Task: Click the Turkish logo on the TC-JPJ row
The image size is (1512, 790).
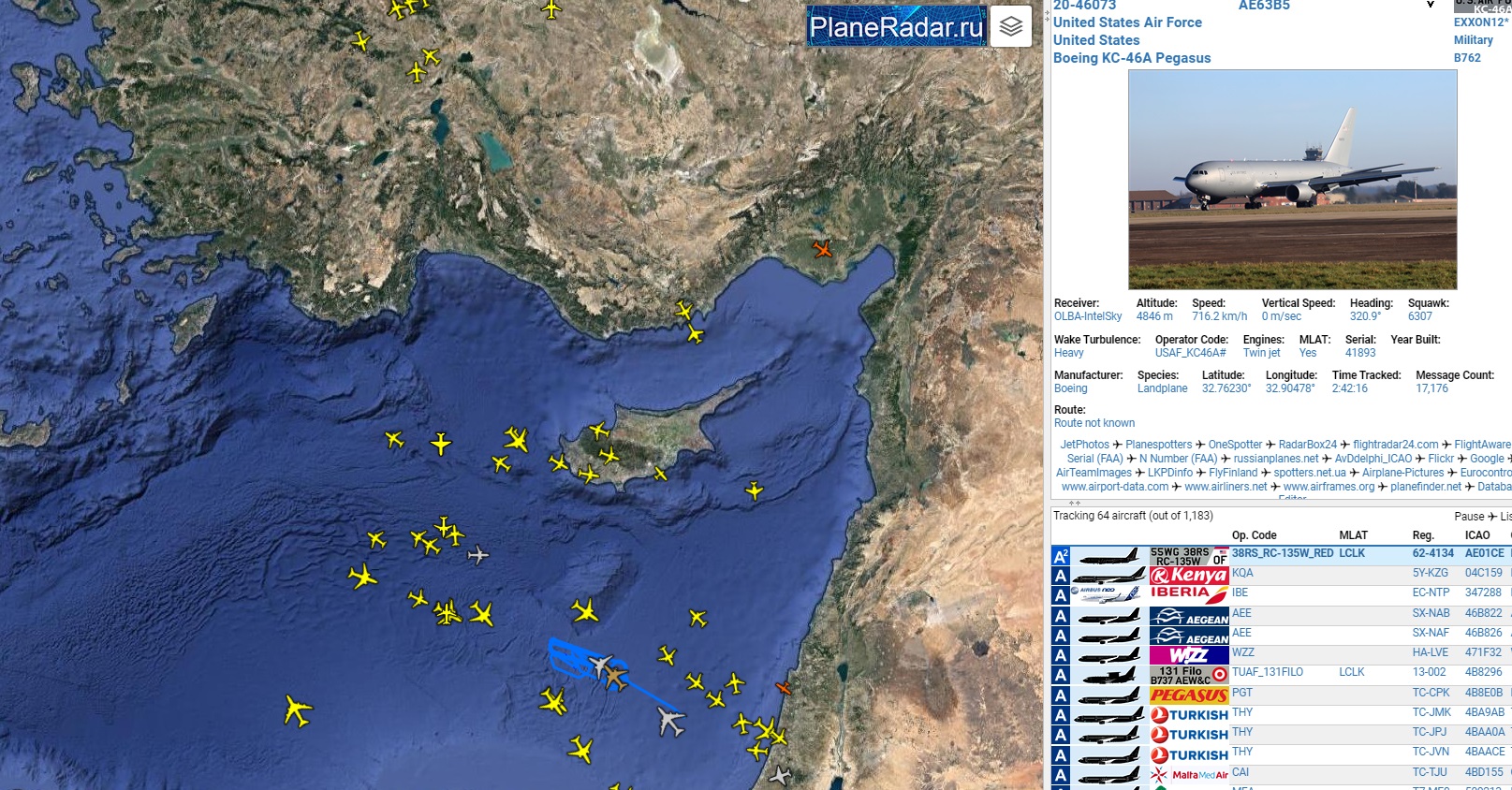Action: pyautogui.click(x=1188, y=734)
